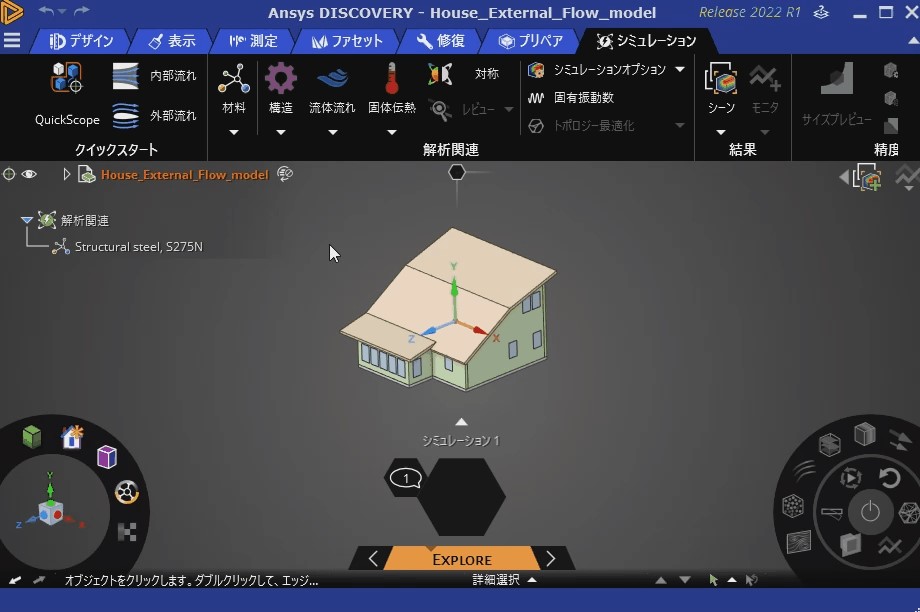Open the dropdown arrow under 材料
Image resolution: width=920 pixels, height=612 pixels.
[234, 133]
